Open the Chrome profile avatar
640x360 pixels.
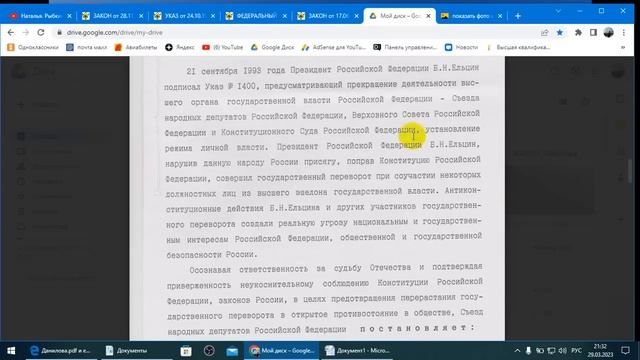[x=608, y=33]
